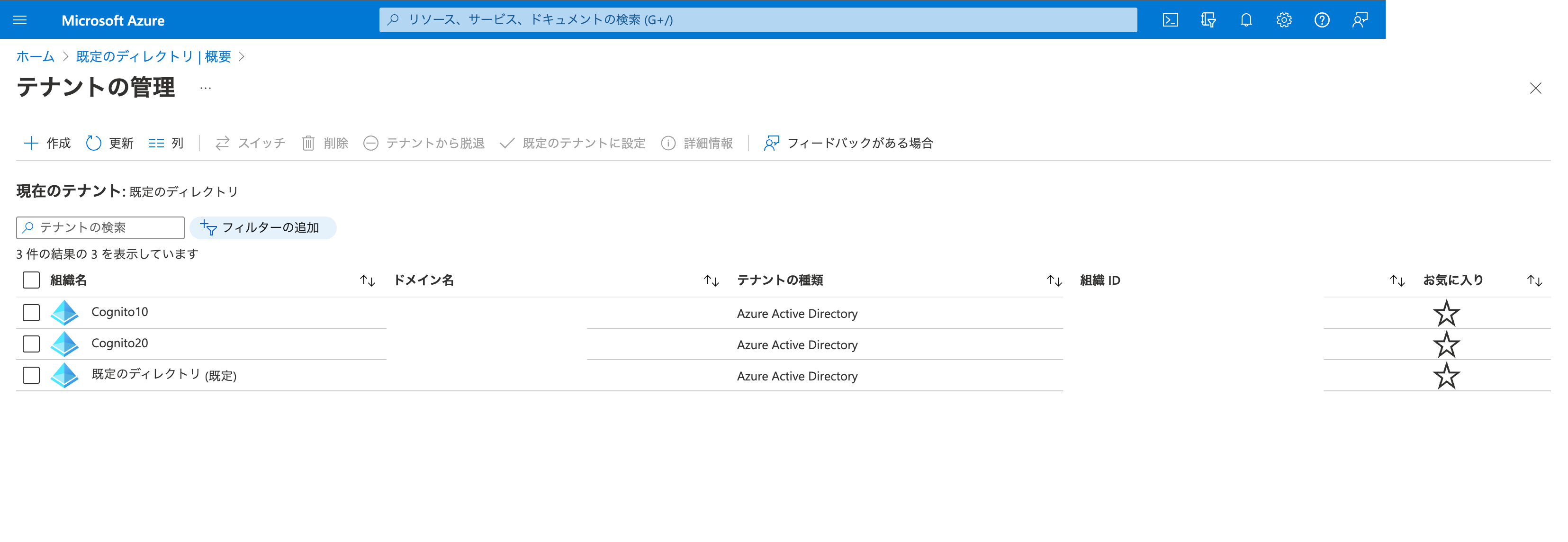The width and height of the screenshot is (1568, 542).
Task: Check the Cognito20 row checkbox
Action: pyautogui.click(x=30, y=343)
